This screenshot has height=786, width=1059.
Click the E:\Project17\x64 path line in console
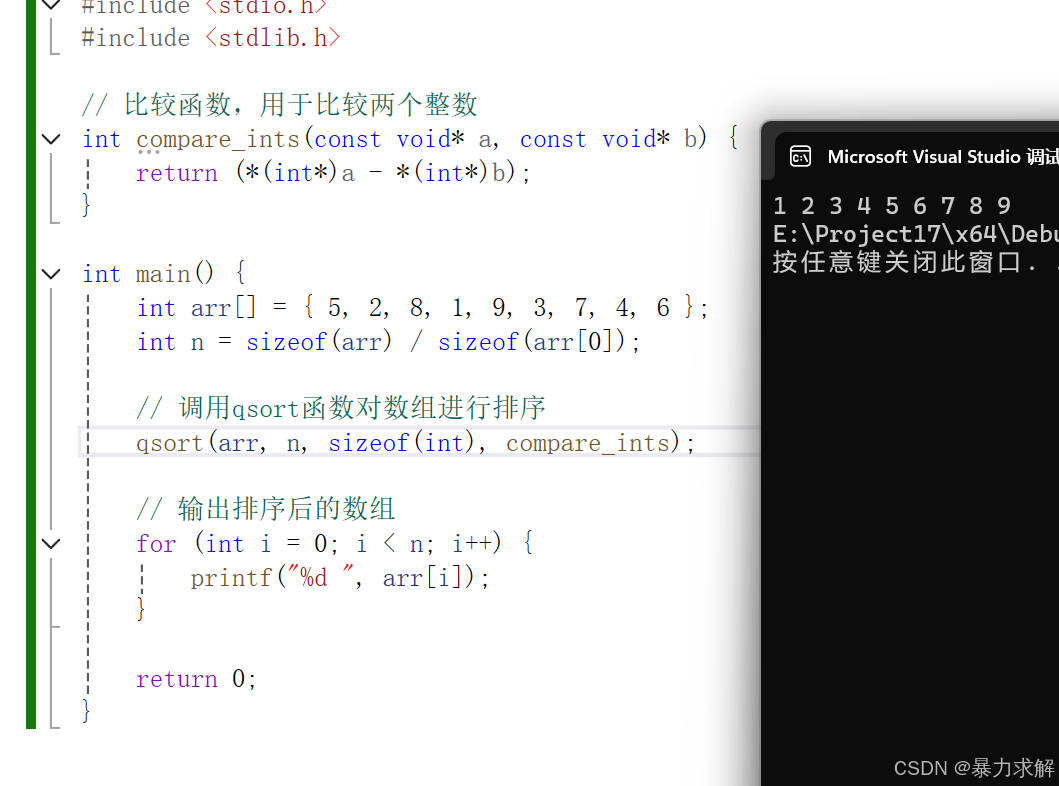[915, 234]
